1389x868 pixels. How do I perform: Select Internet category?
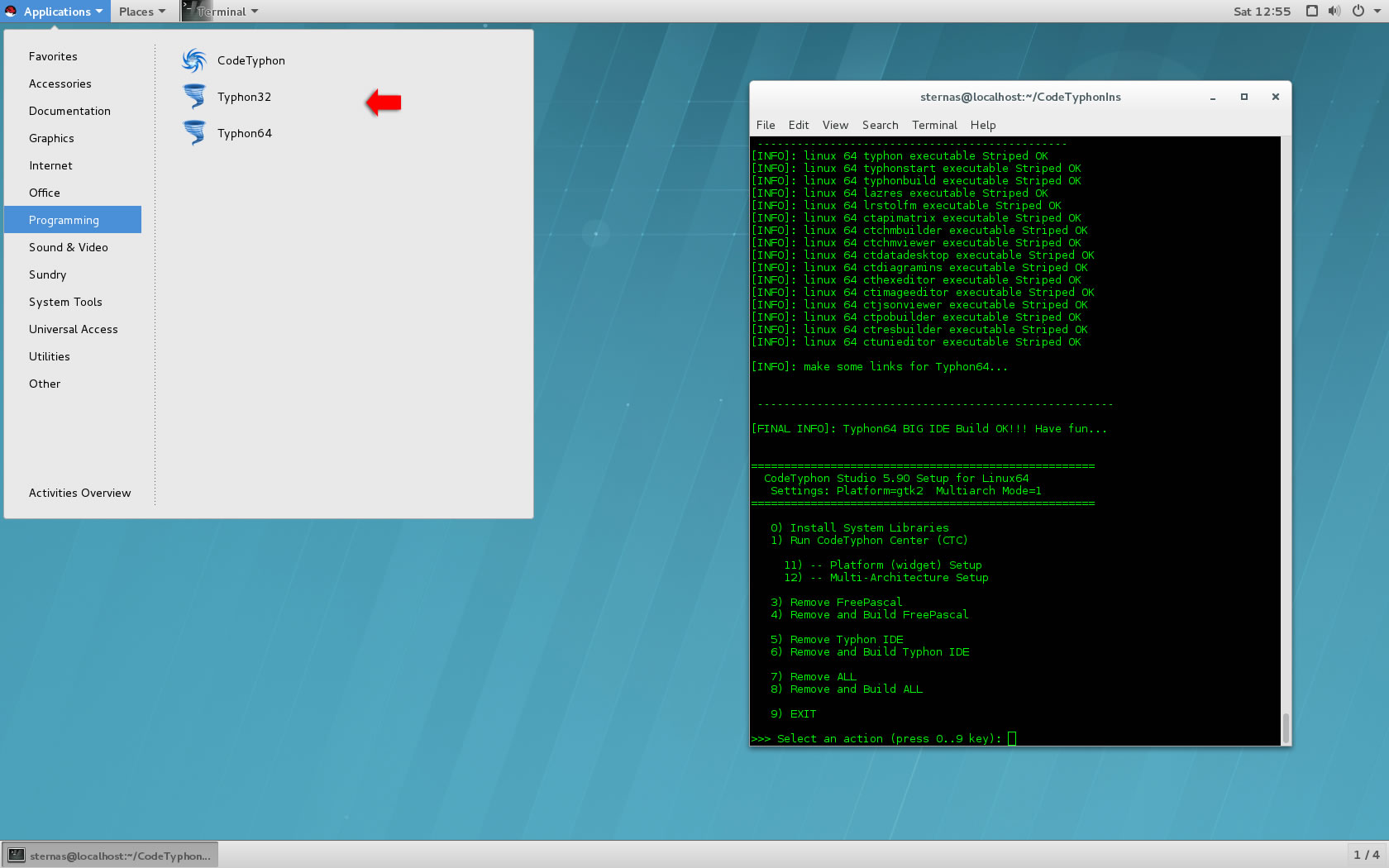[73, 165]
